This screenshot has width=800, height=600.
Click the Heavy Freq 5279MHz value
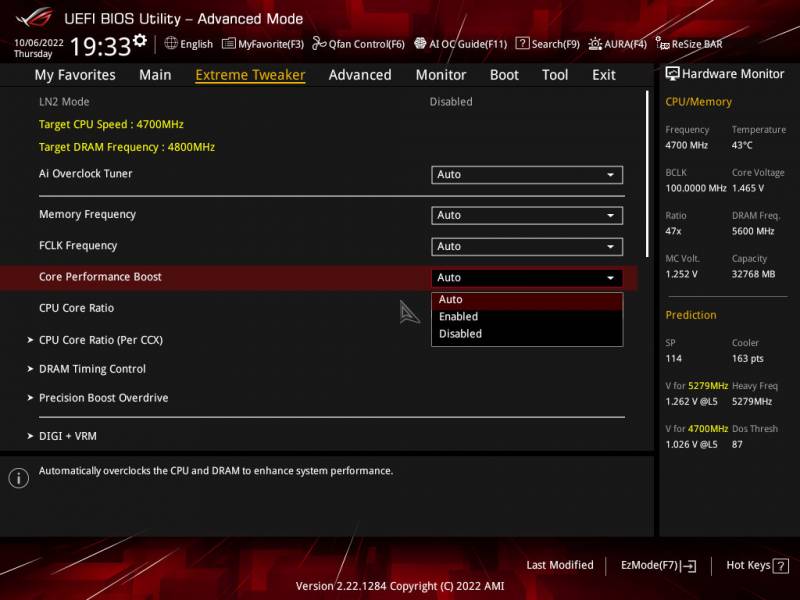752,402
